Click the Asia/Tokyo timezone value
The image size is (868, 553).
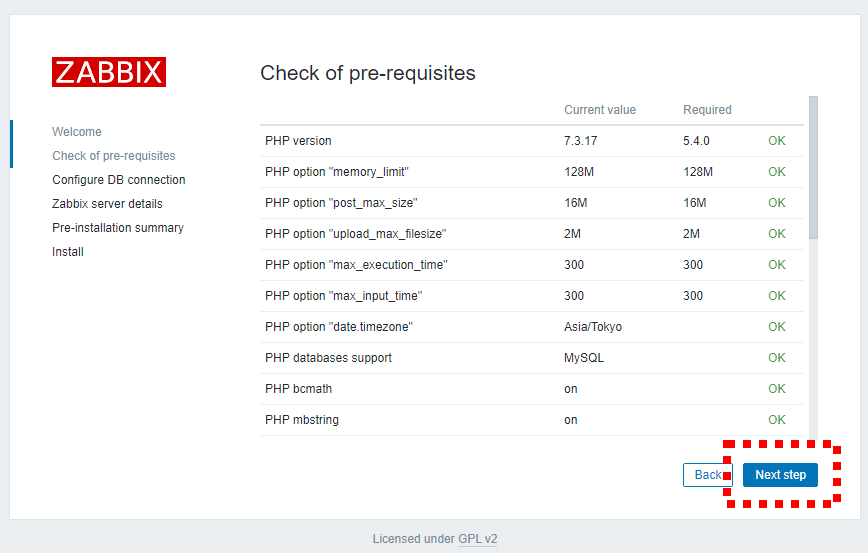click(593, 327)
